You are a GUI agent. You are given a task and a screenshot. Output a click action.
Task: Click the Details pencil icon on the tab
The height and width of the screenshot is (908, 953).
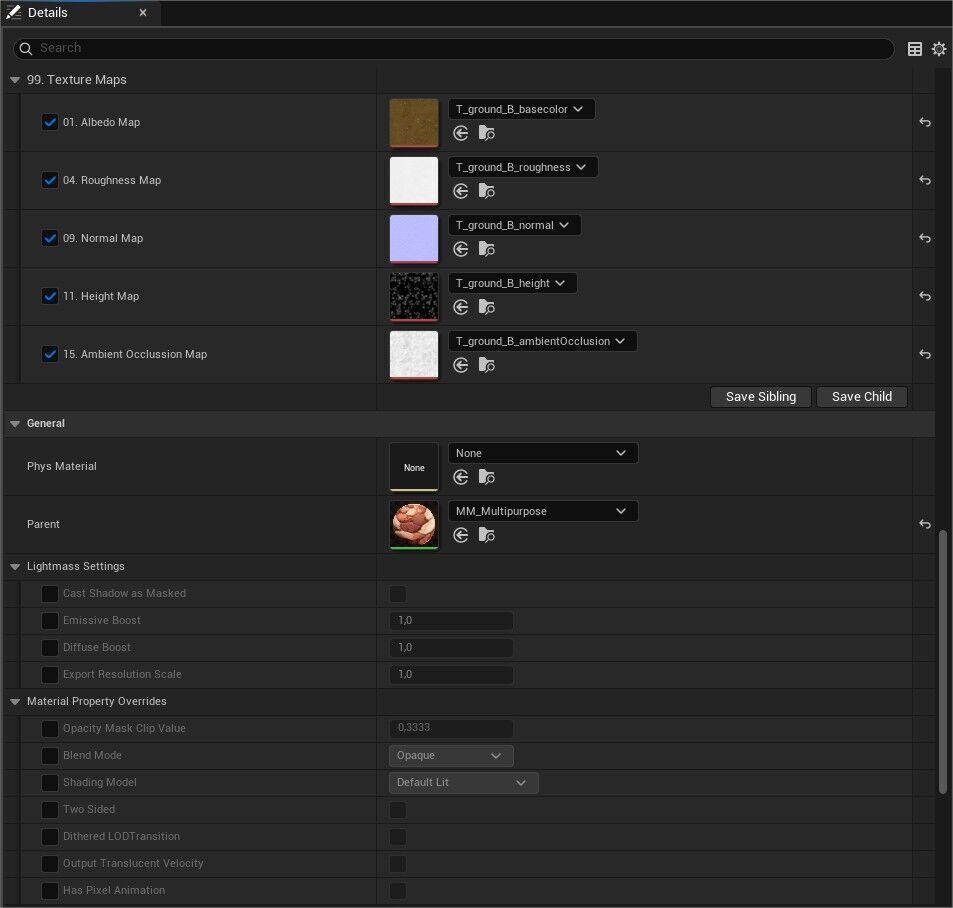point(13,12)
